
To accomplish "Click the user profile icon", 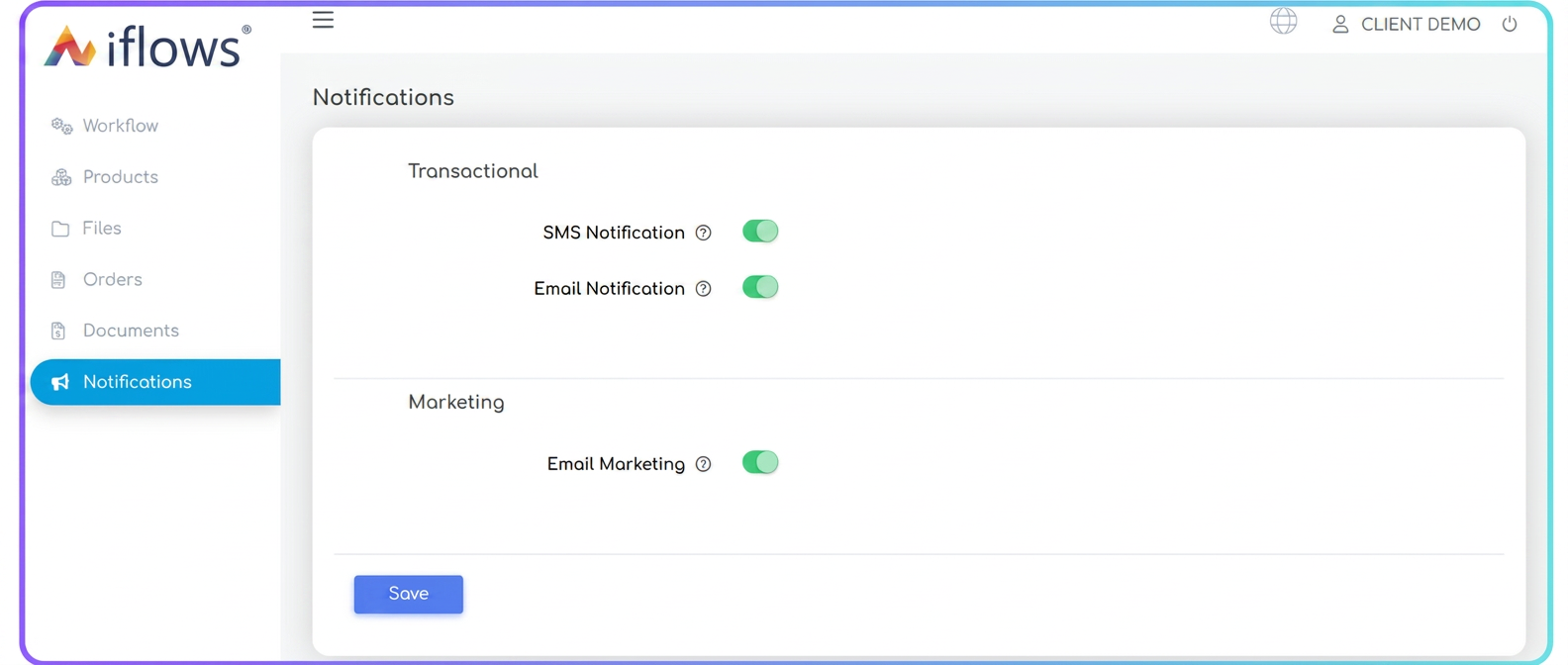I will 1340,24.
